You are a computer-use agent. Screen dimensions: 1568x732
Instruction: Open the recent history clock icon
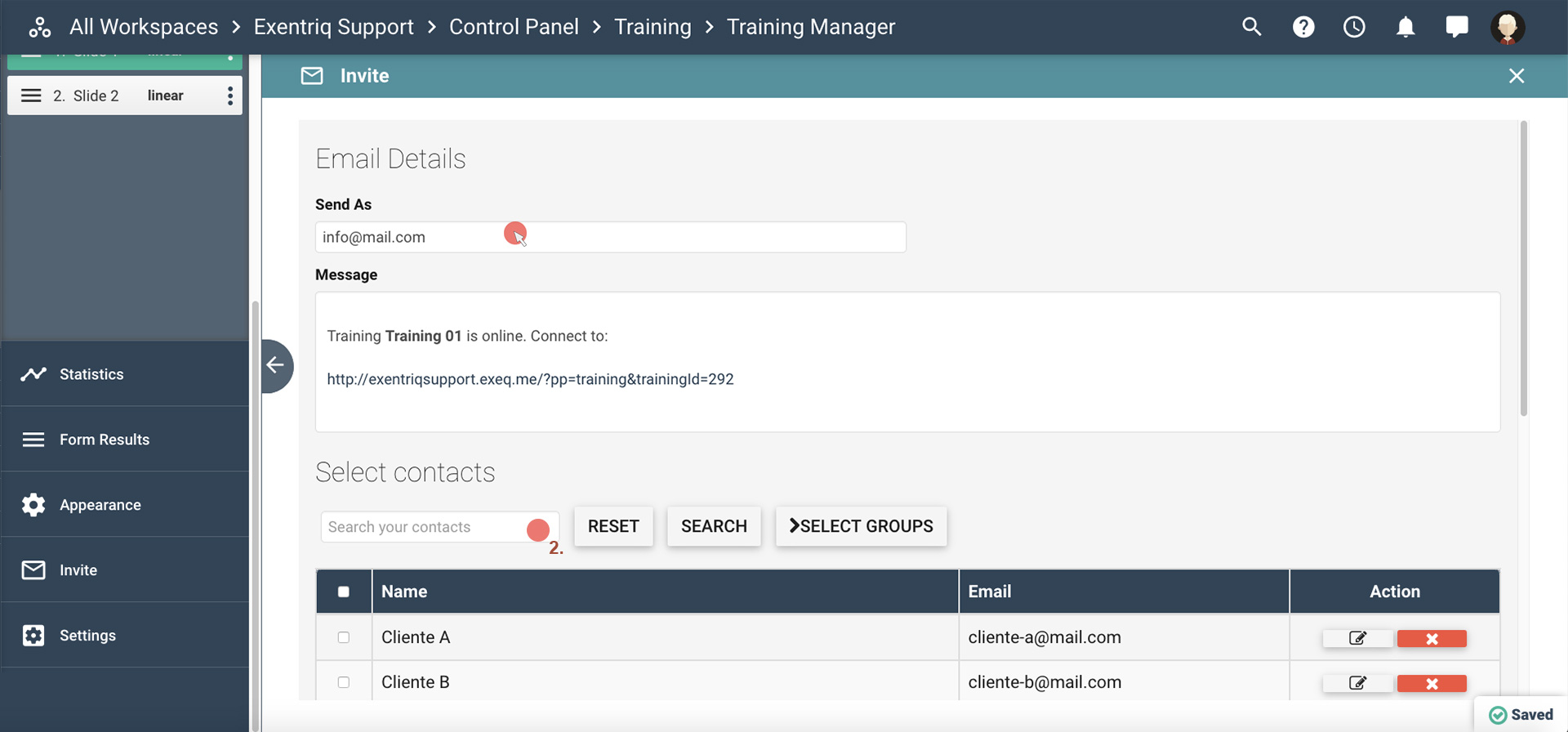1354,27
